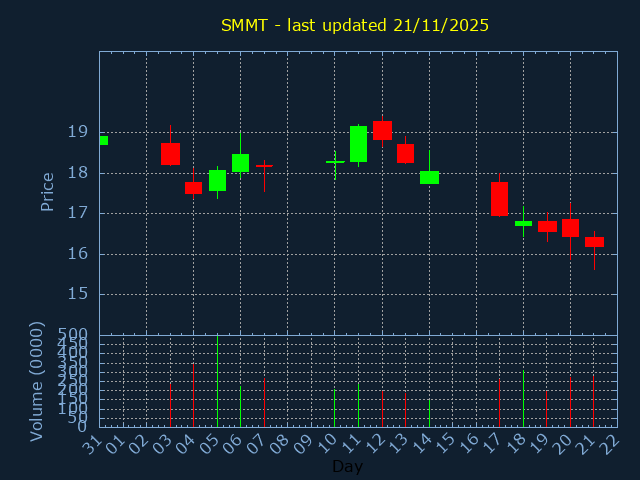The height and width of the screenshot is (480, 640).
Task: Select the red candlestick on day 21
Action: click(594, 242)
